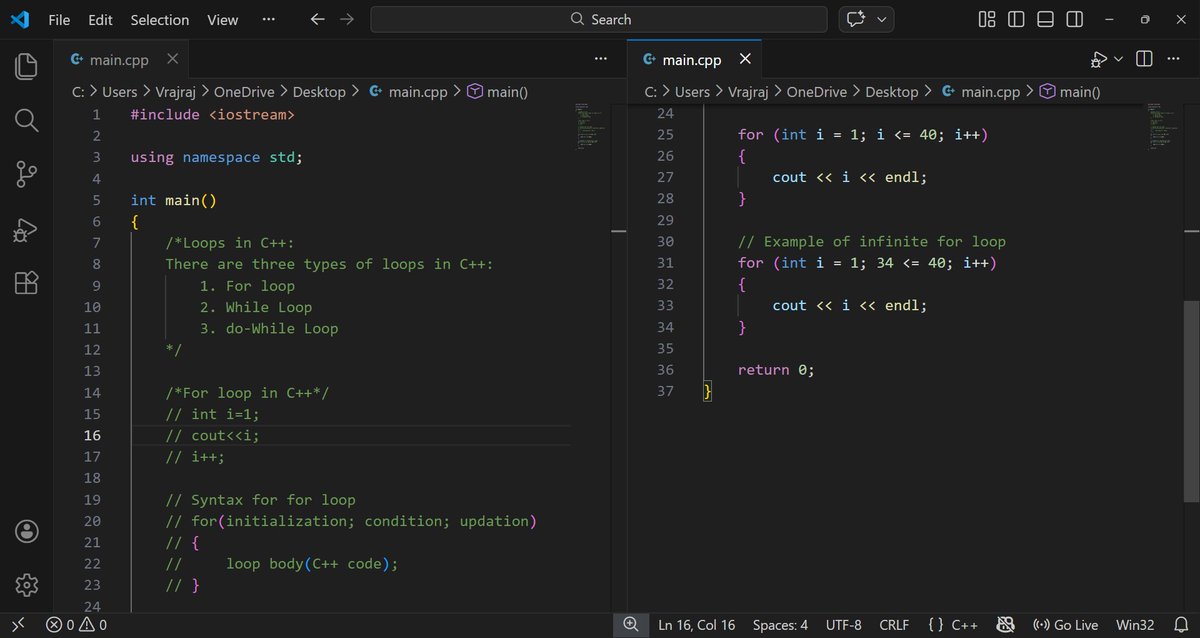Expand the Run code dropdown arrow
Viewport: 1200px width, 638px height.
[x=1118, y=60]
